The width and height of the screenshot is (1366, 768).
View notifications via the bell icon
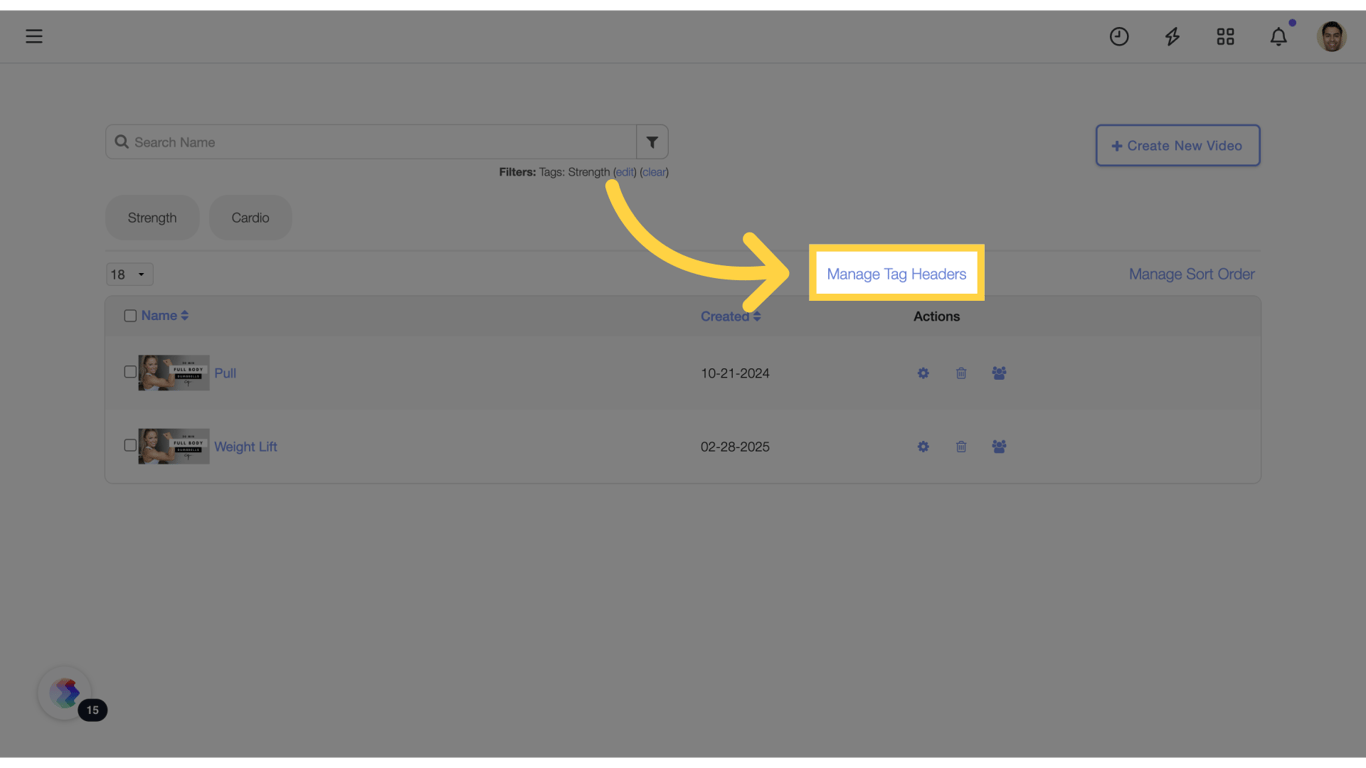[1278, 36]
